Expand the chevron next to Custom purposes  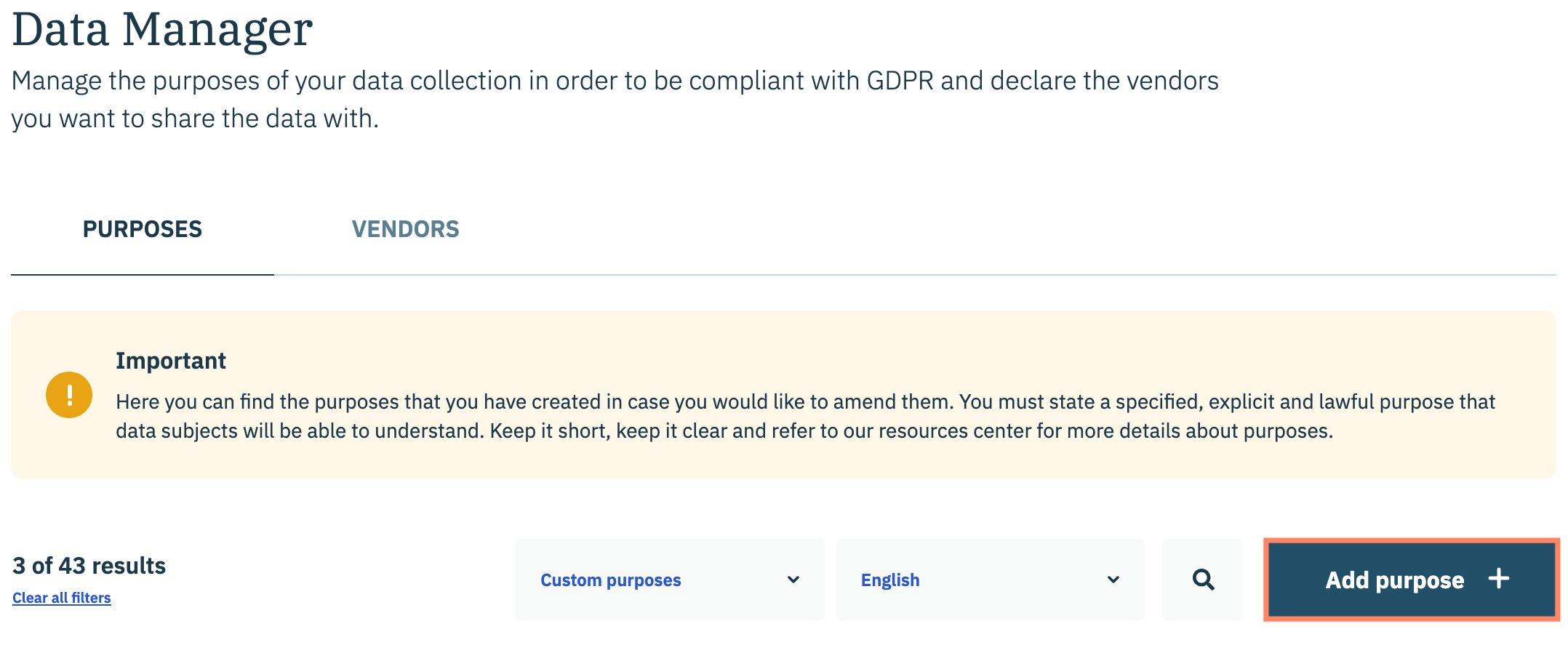click(x=793, y=580)
